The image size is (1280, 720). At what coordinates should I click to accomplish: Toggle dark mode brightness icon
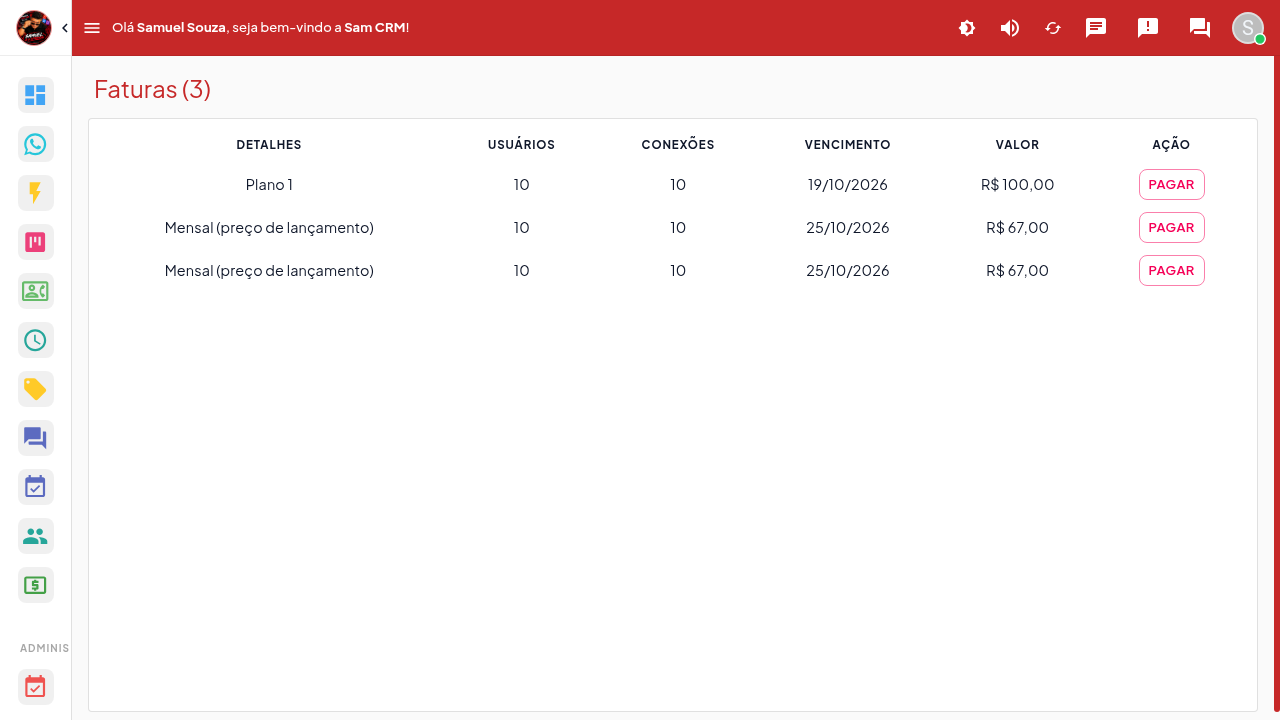click(x=967, y=28)
